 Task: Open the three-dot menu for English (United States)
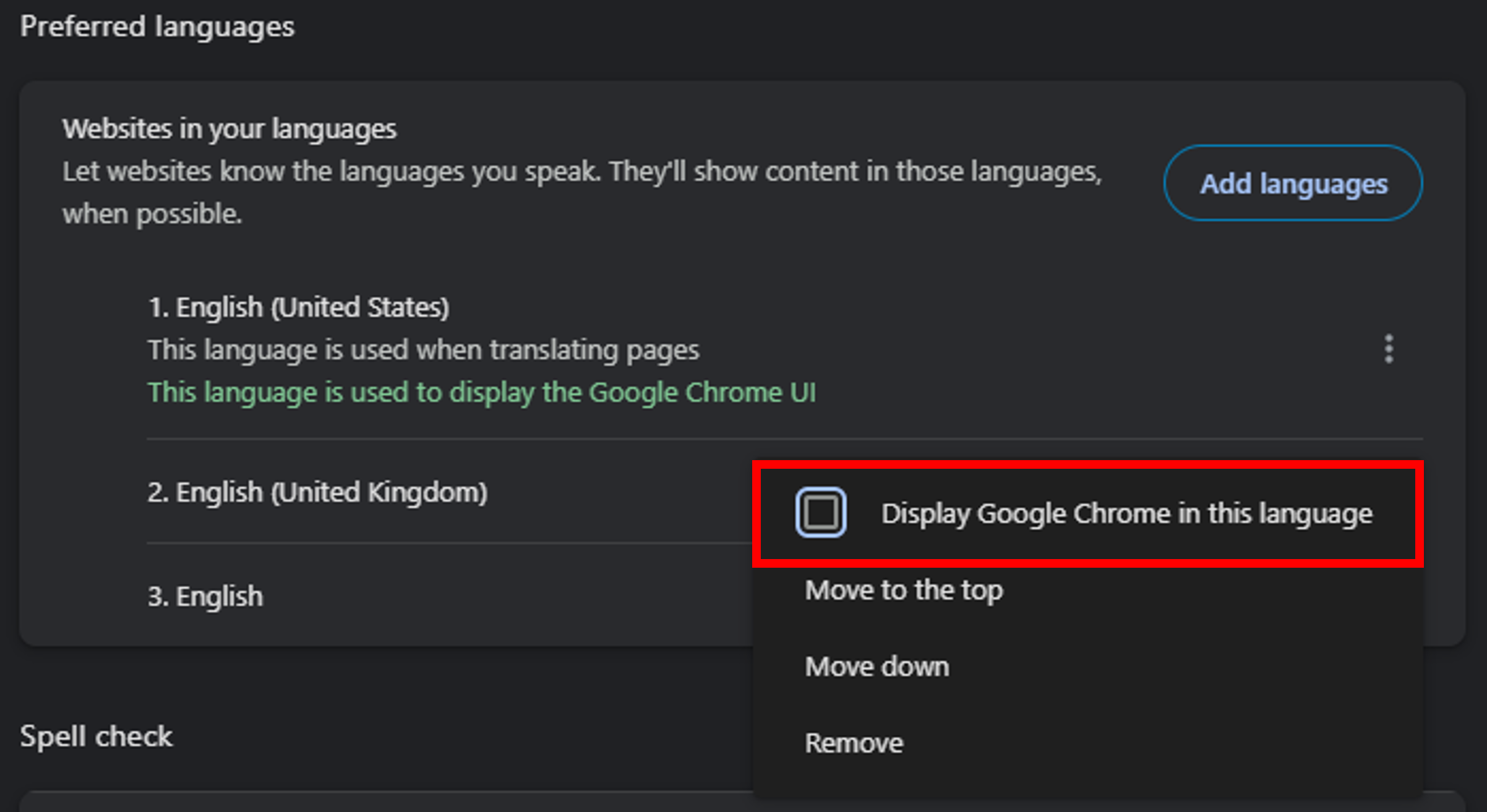pos(1389,349)
